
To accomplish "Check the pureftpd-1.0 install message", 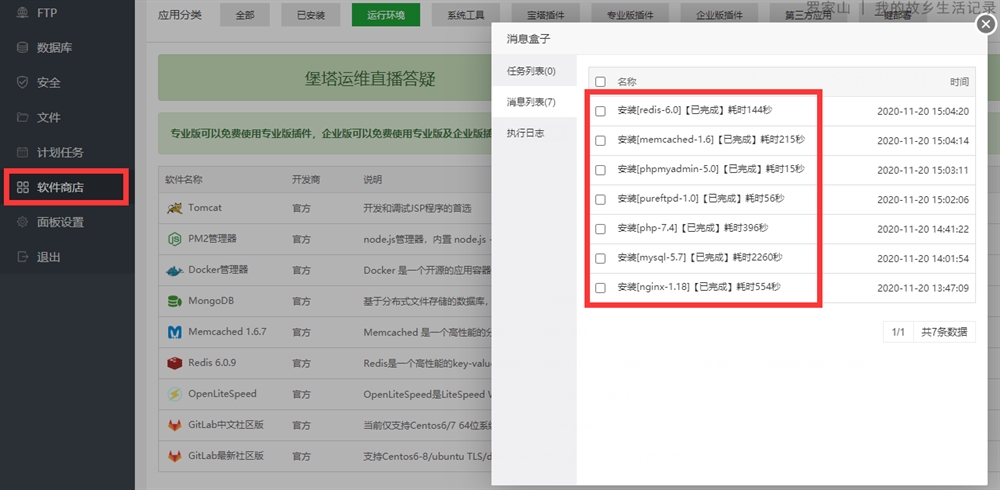I will [x=600, y=199].
